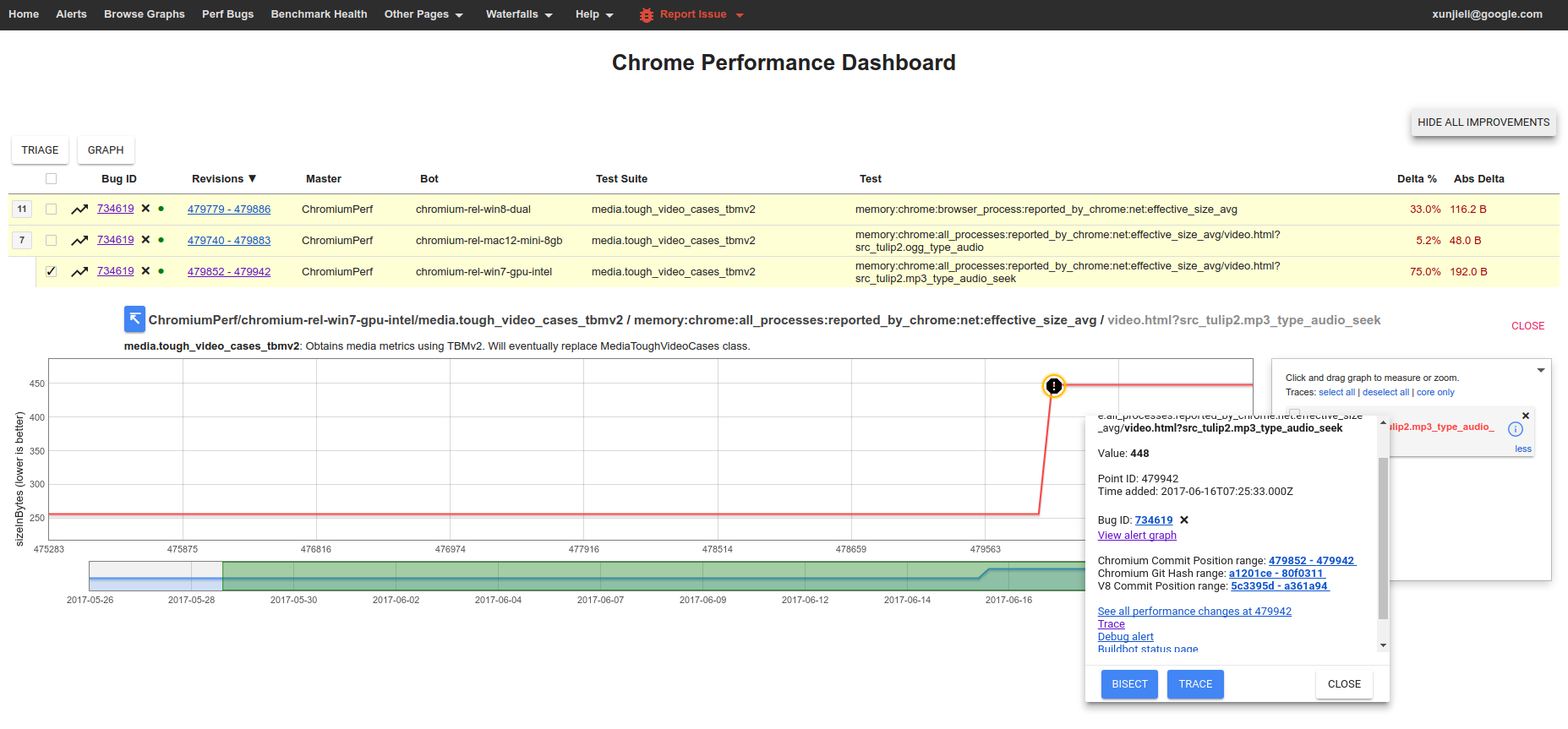Screen dimensions: 1568x729
Task: Sort by Revisions column header
Action: tap(224, 179)
